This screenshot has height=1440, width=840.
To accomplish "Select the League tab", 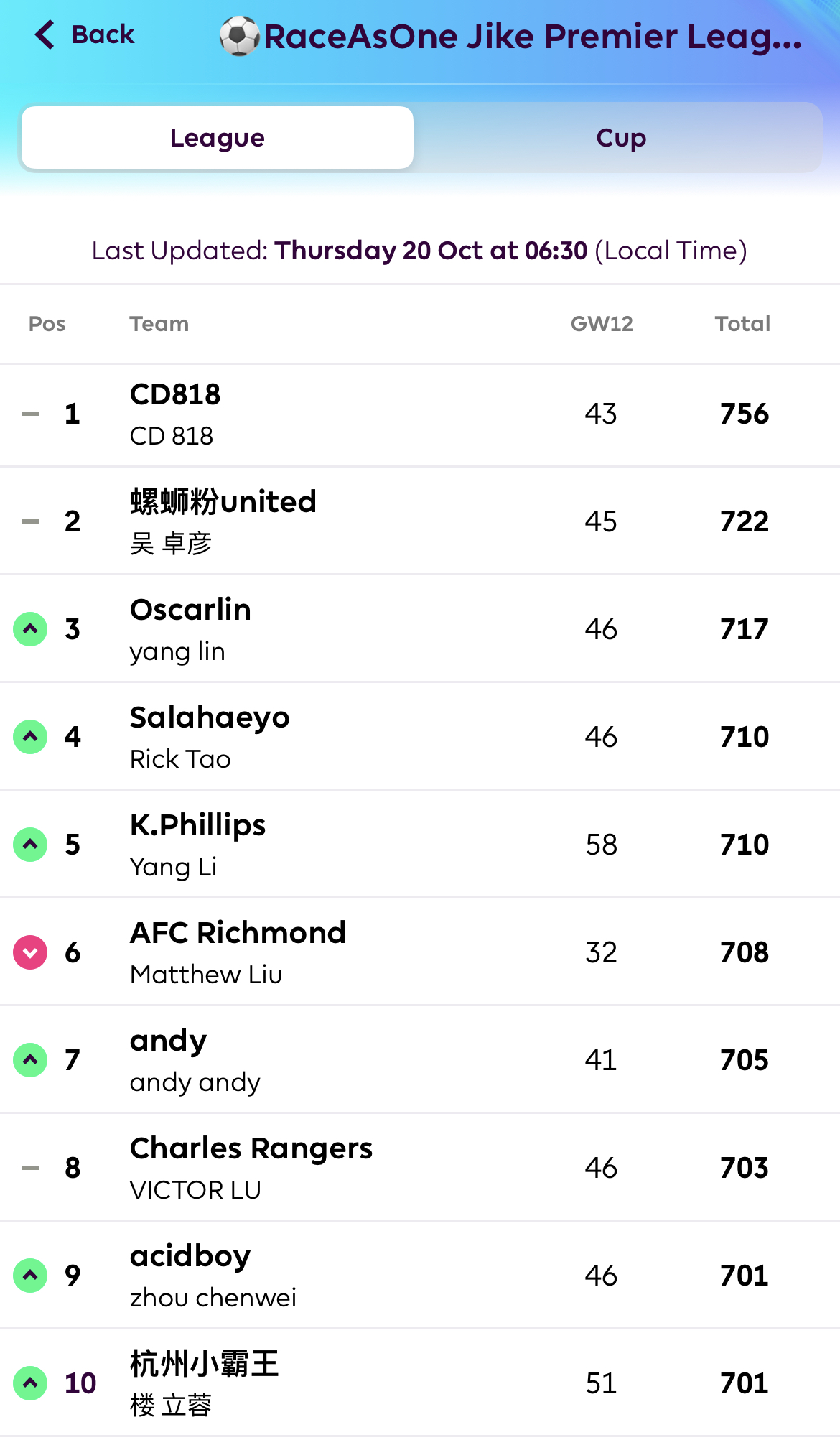I will point(218,138).
